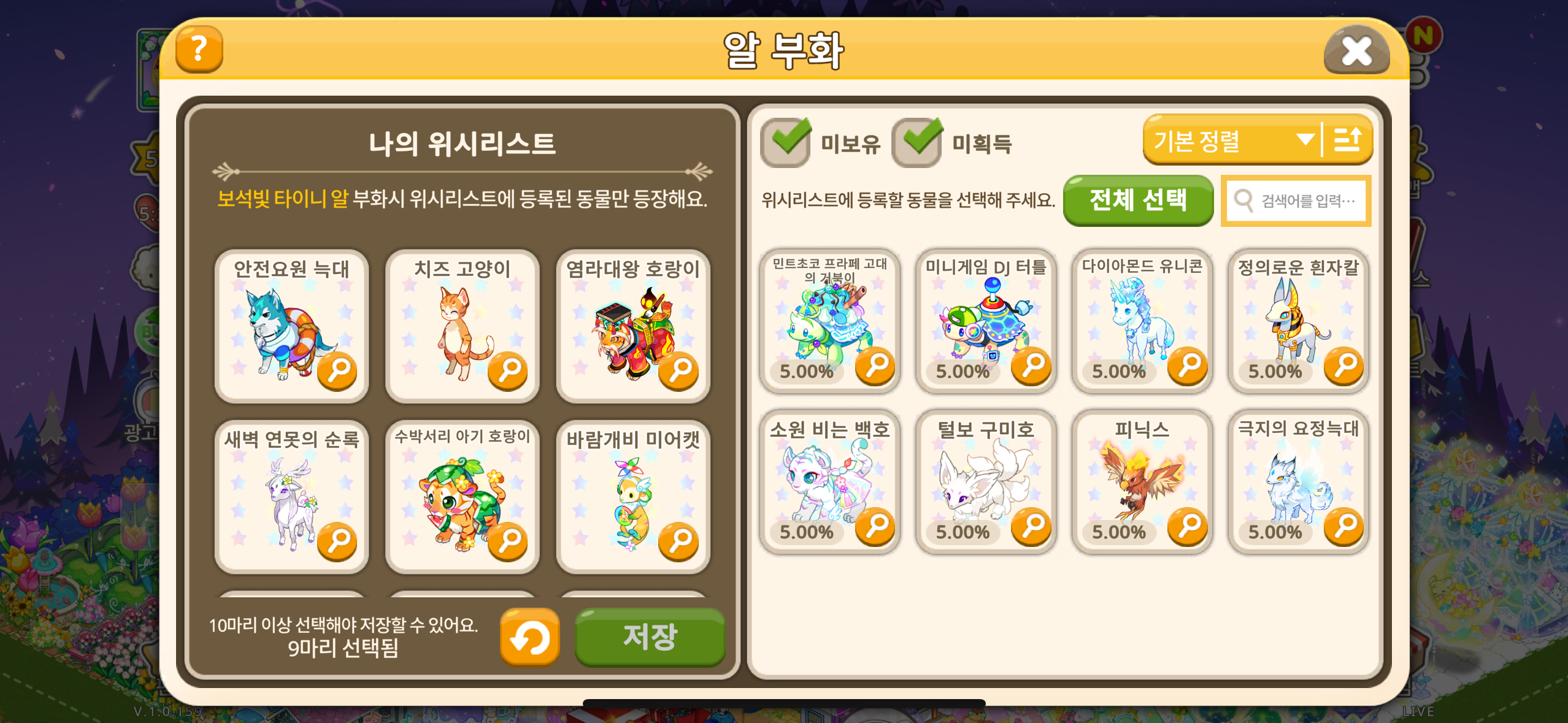
Task: Select the 미니게임 DJ 터틀 animal card
Action: [986, 321]
